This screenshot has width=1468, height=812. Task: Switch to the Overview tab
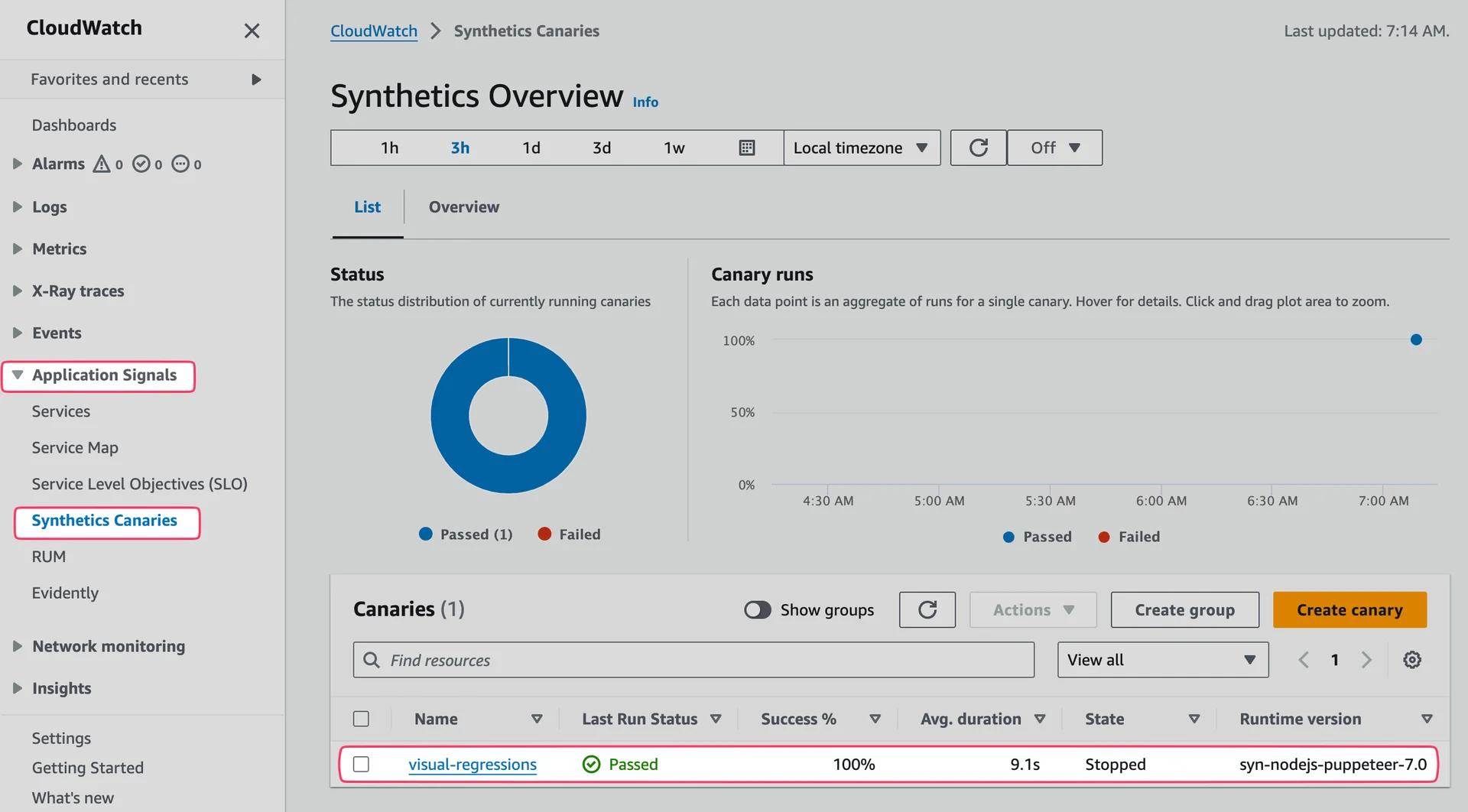point(463,206)
